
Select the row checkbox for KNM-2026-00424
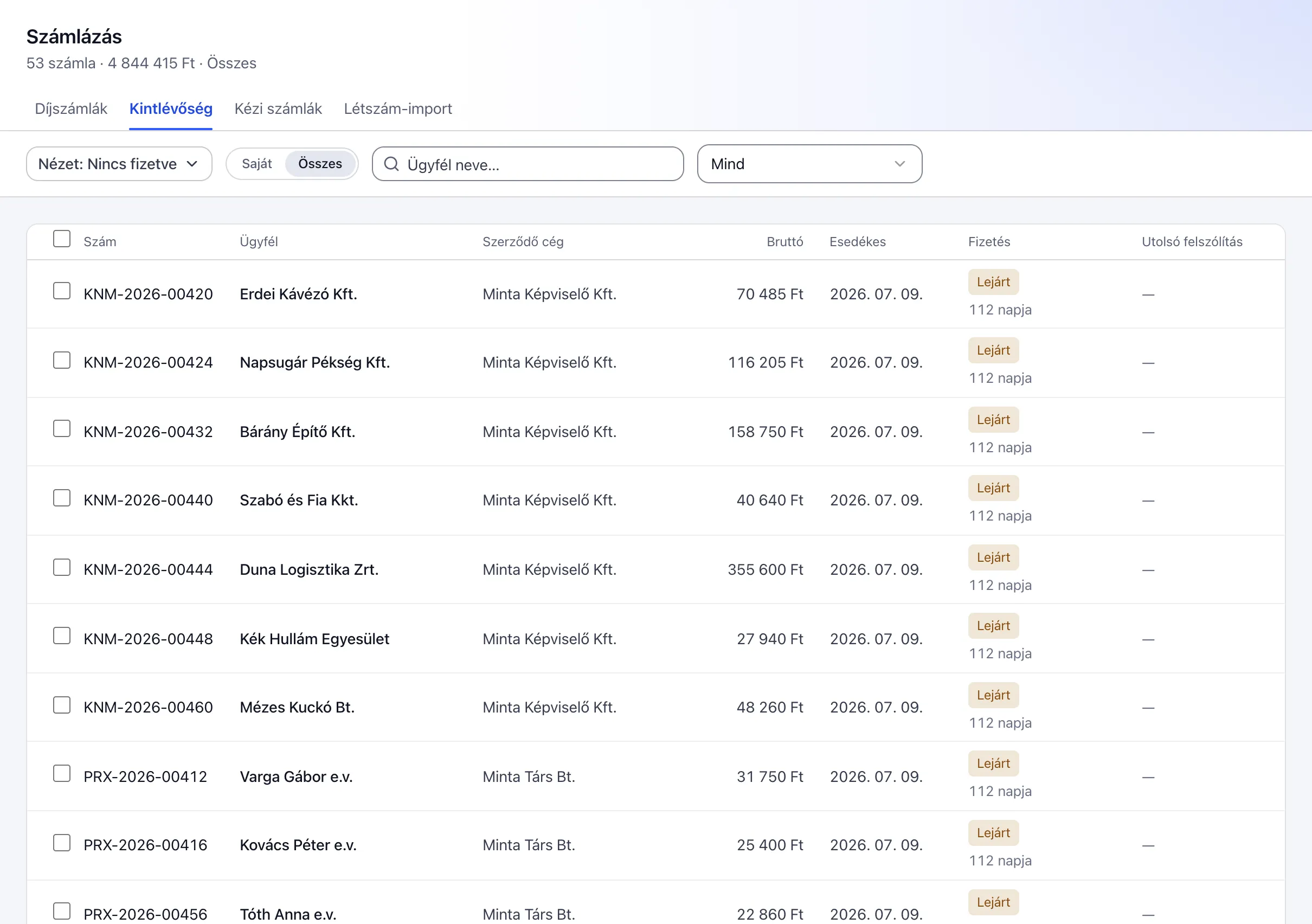pos(62,360)
